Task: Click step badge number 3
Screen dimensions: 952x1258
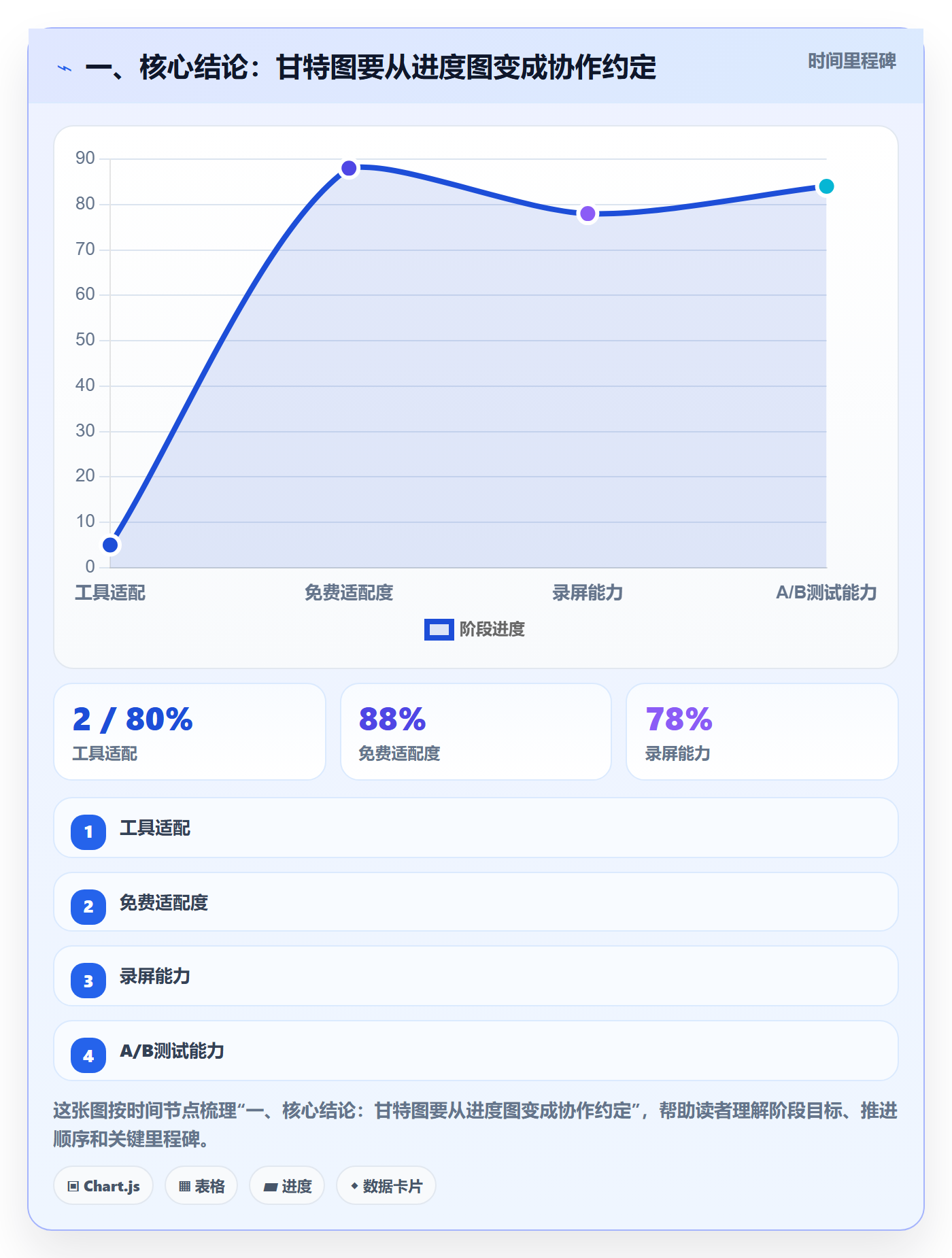Action: [x=88, y=981]
